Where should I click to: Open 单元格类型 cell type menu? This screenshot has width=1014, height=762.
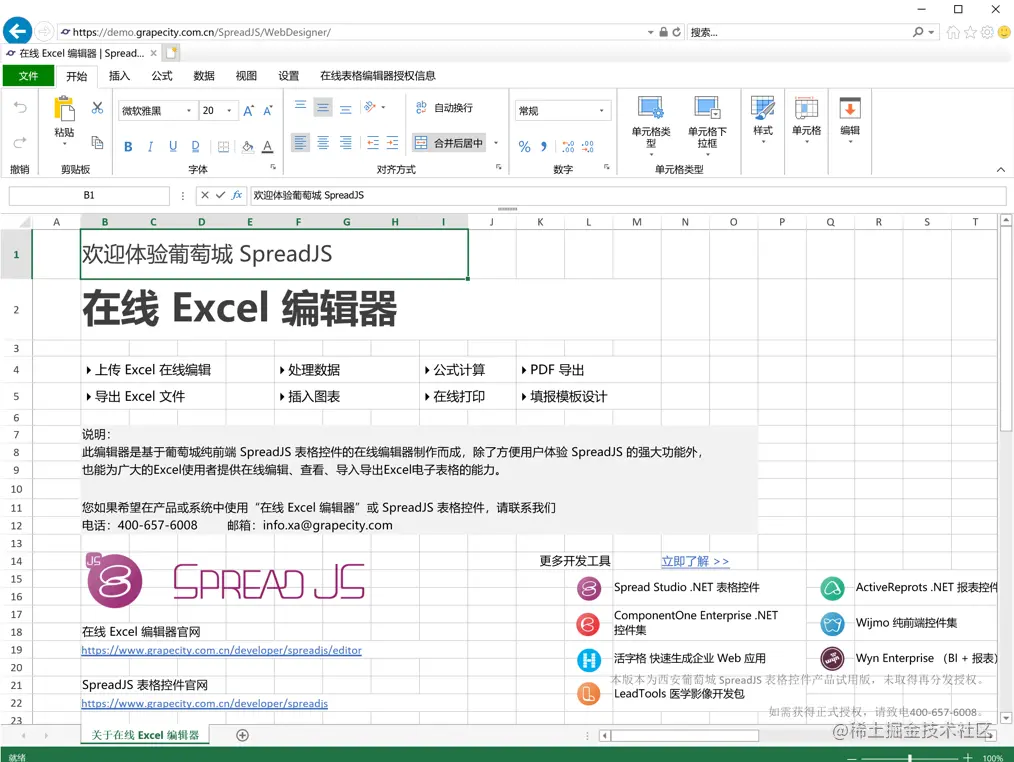coord(651,125)
